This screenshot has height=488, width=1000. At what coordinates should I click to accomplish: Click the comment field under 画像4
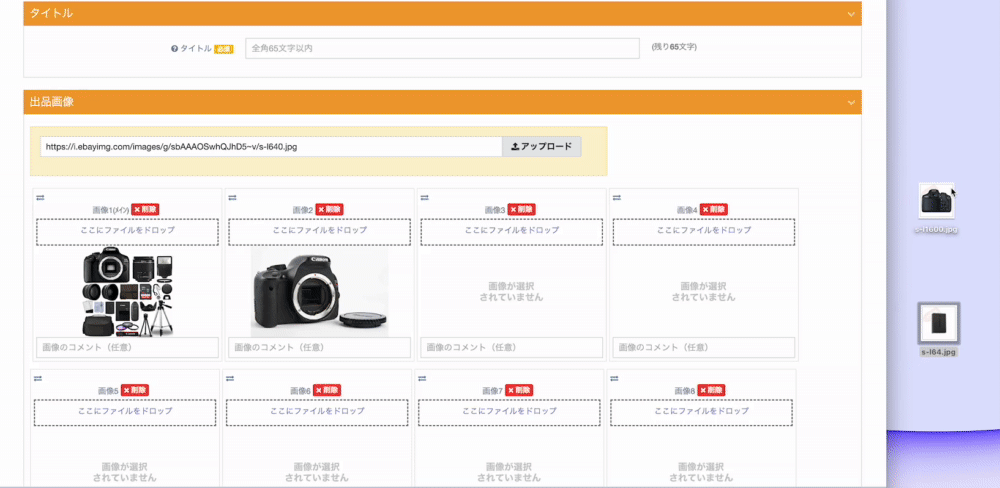point(704,348)
